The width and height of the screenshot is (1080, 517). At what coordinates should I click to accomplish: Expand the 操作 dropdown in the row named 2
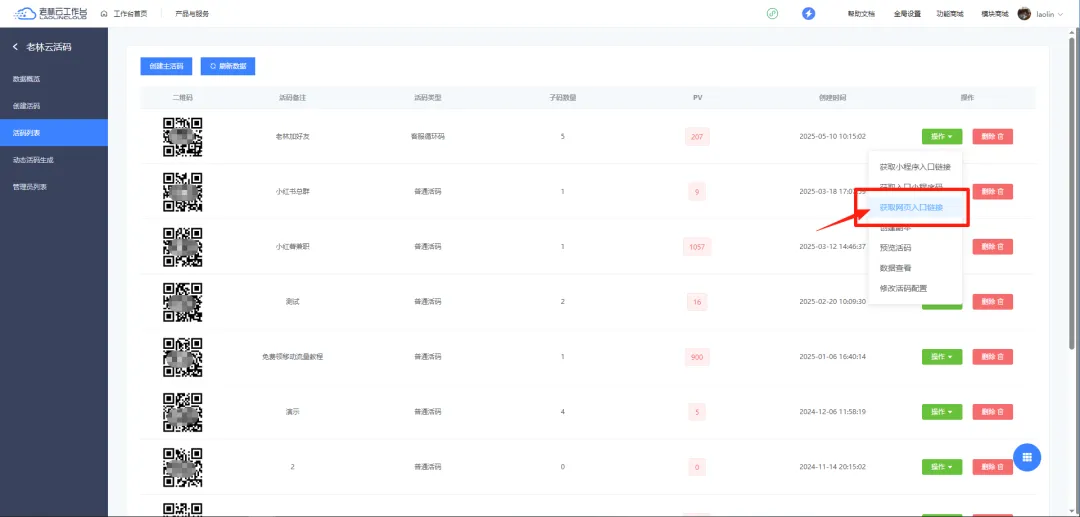click(942, 467)
